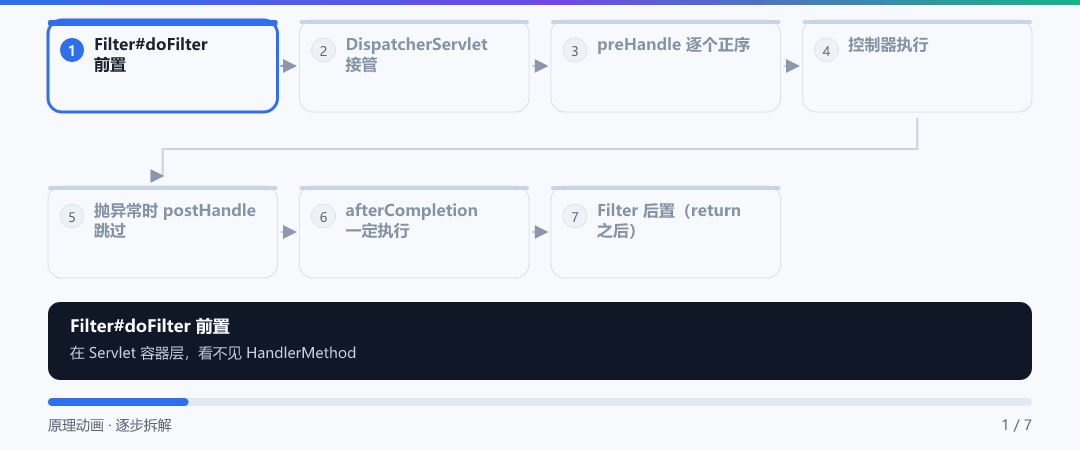Select the afterCompletion 一定执行 card
The width and height of the screenshot is (1080, 450).
[414, 232]
